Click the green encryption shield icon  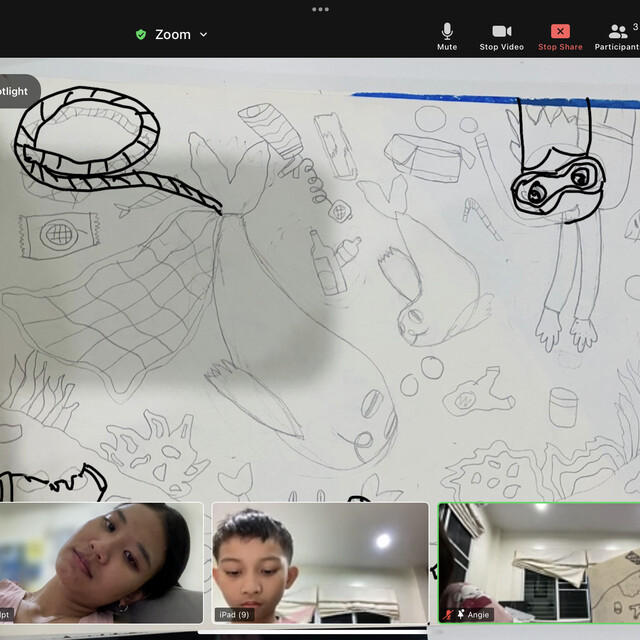point(141,34)
